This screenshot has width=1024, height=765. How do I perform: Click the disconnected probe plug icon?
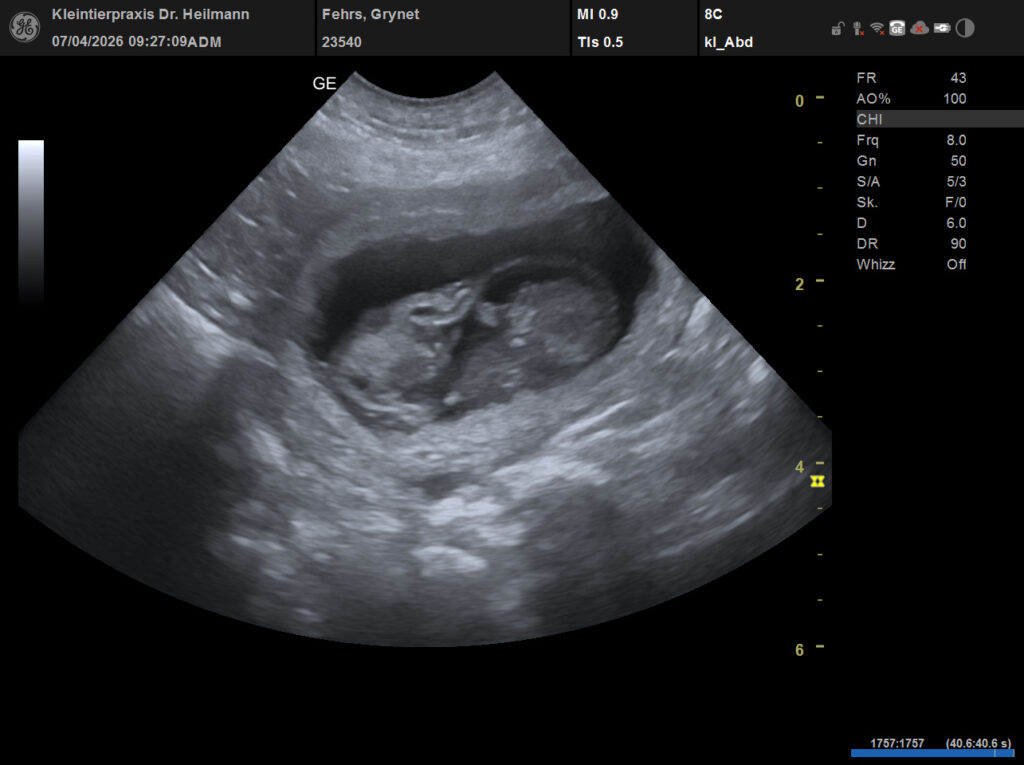pos(857,29)
